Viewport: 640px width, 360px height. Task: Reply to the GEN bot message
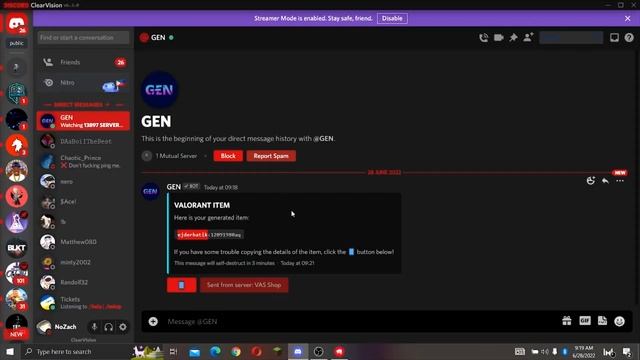click(605, 181)
